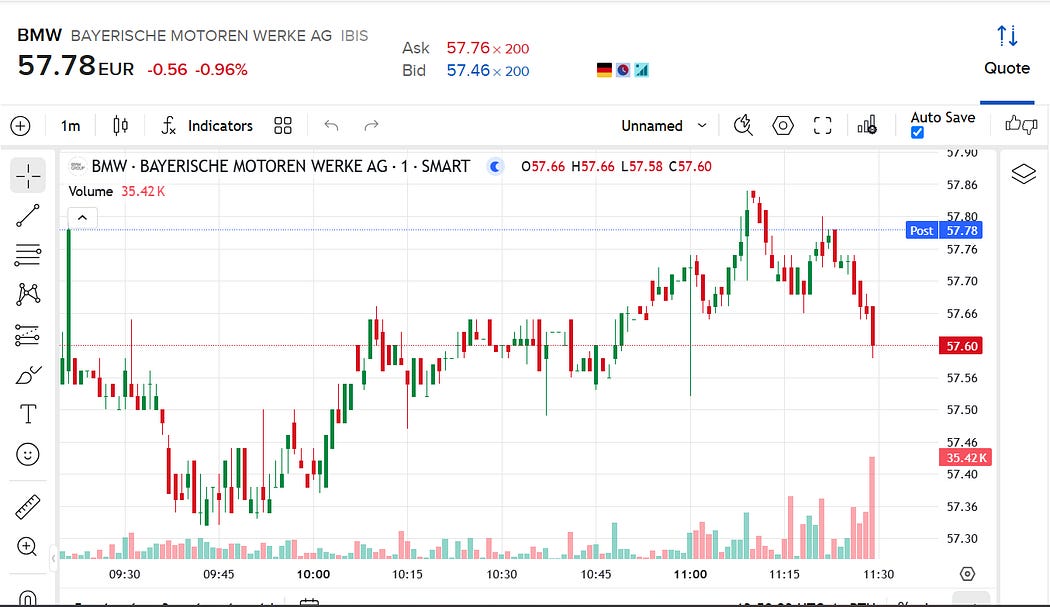Screen dimensions: 1050x607
Task: Open the candlestick chart type menu
Action: (x=121, y=125)
